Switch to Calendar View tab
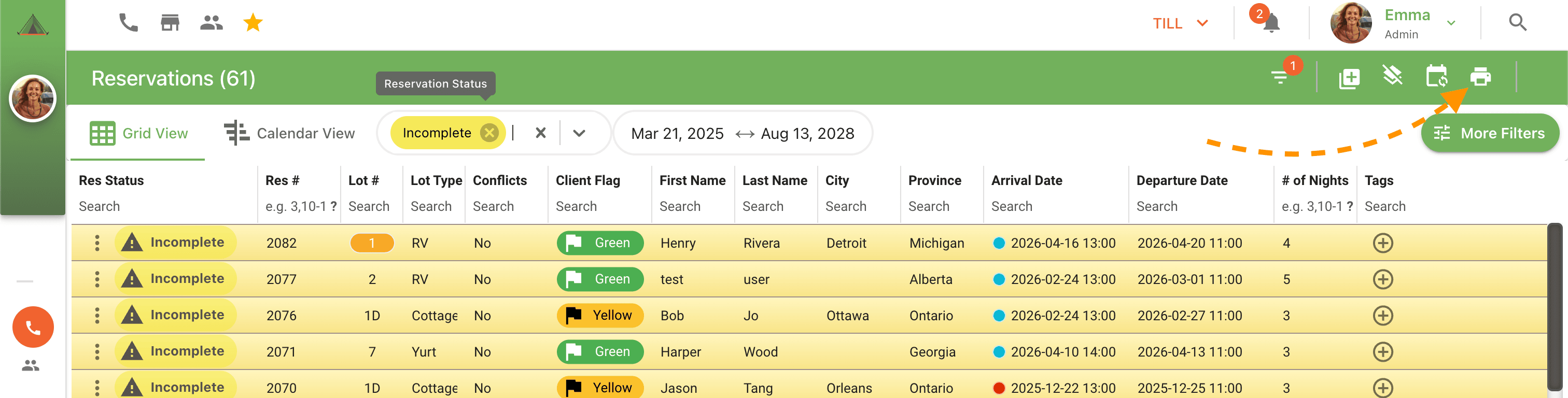Viewport: 1568px width, 398px height. click(x=289, y=133)
